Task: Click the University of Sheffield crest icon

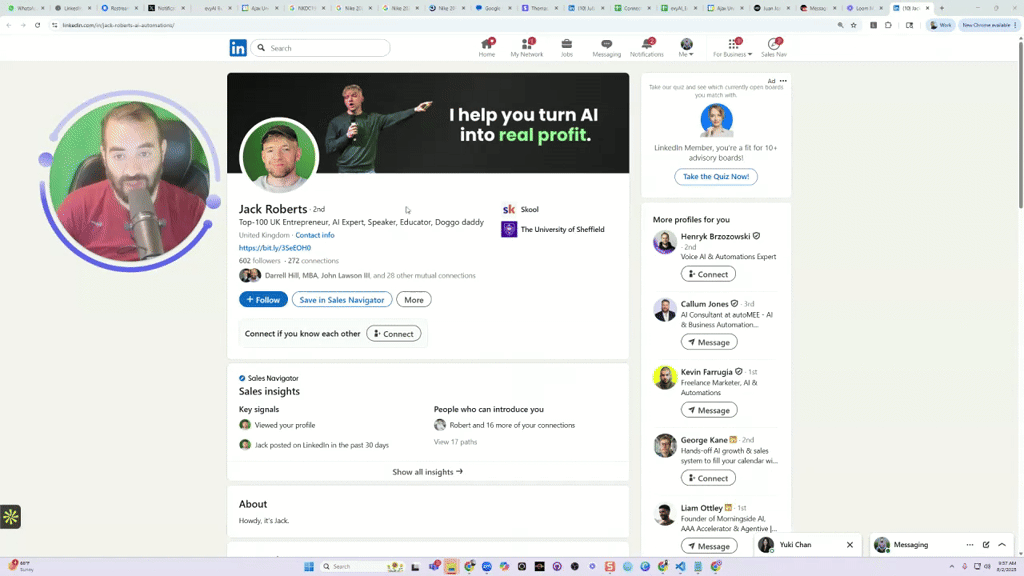Action: point(509,229)
